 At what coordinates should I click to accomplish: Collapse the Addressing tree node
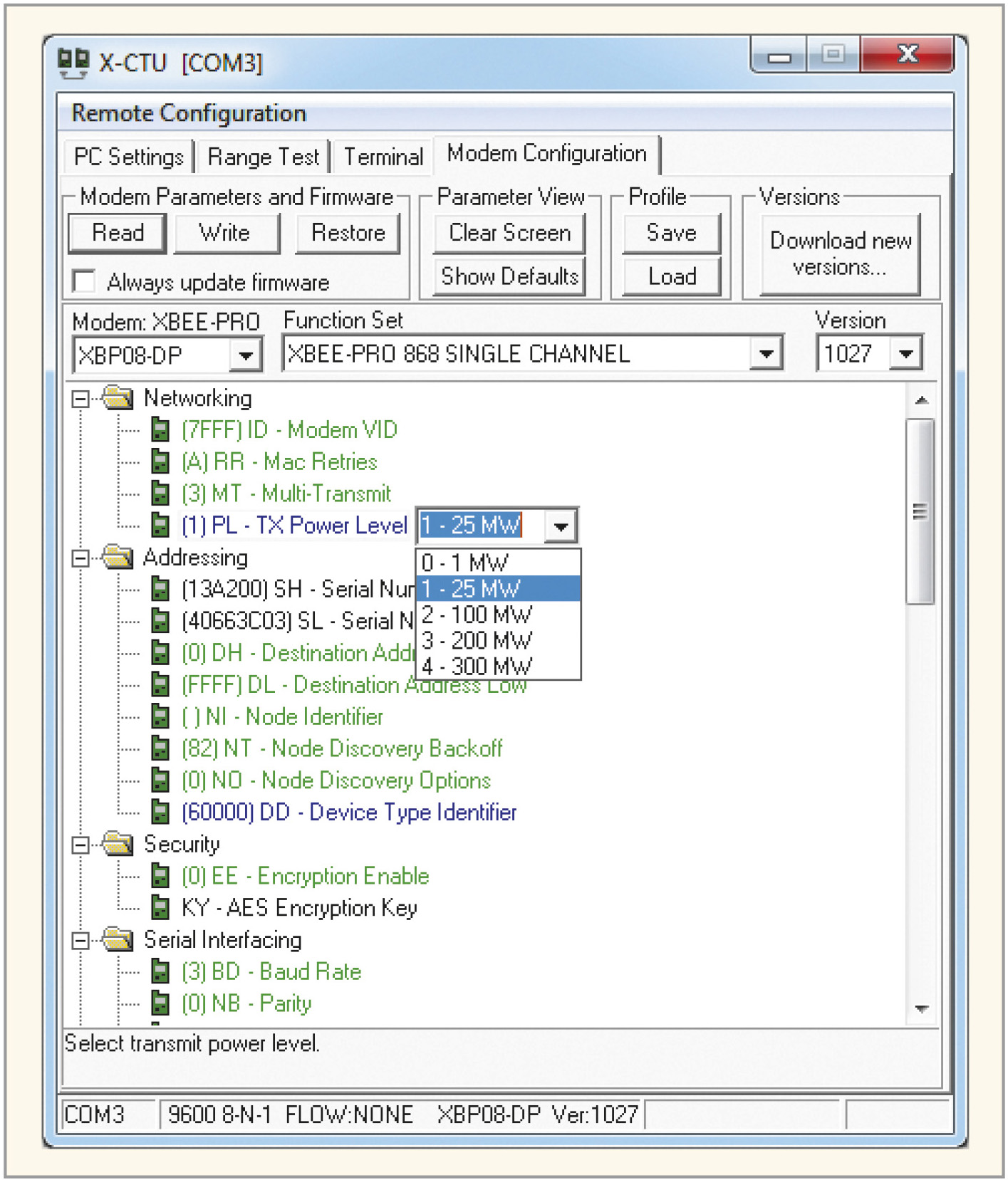click(80, 558)
